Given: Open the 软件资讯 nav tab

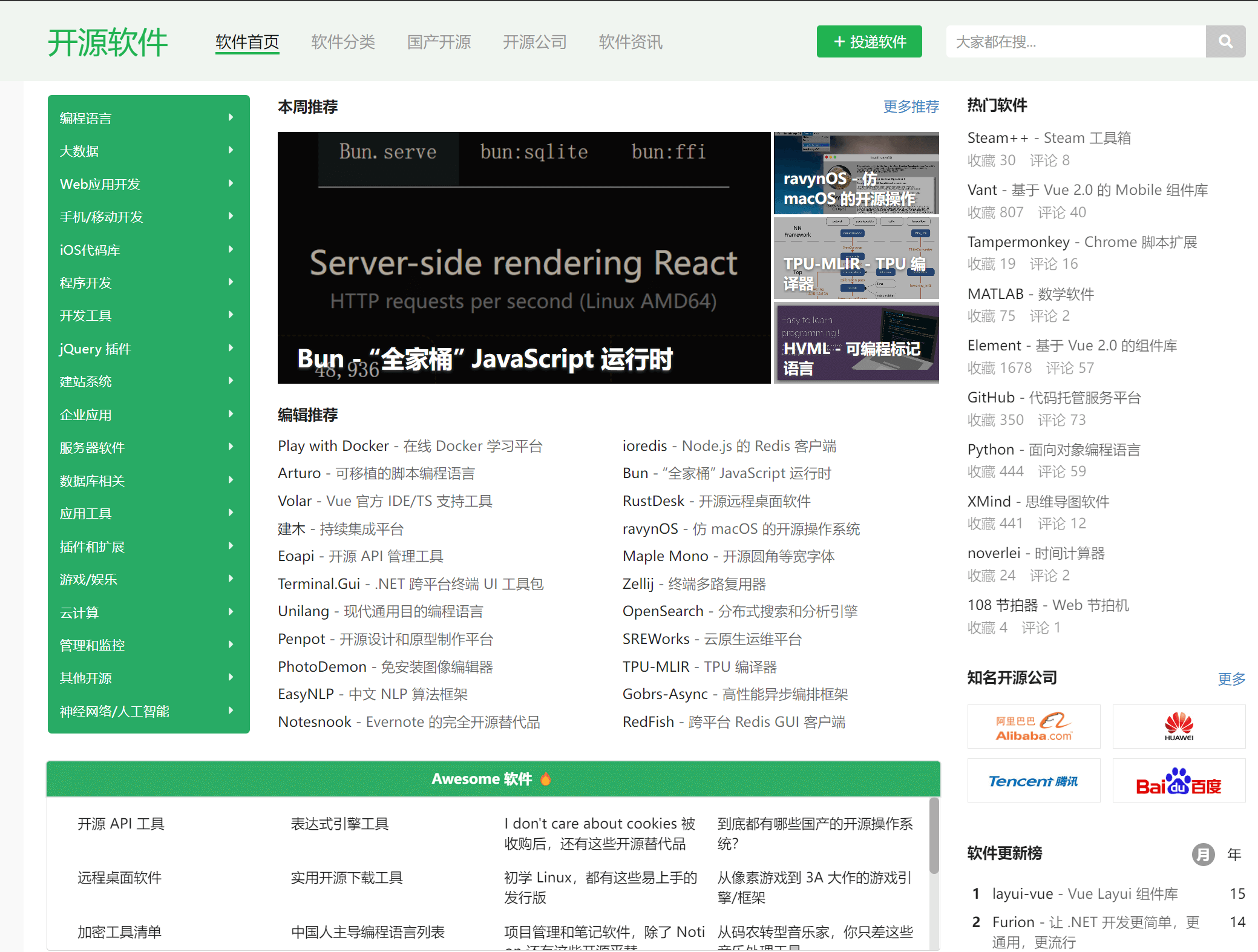Looking at the screenshot, I should click(x=631, y=42).
